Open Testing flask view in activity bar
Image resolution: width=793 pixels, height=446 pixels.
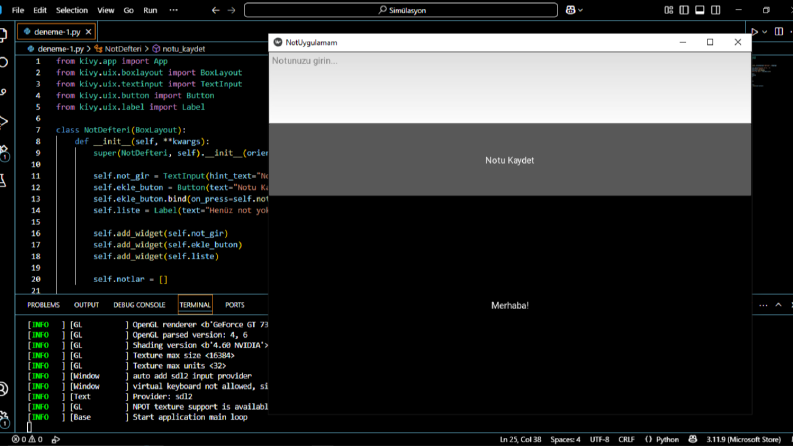click(3, 180)
